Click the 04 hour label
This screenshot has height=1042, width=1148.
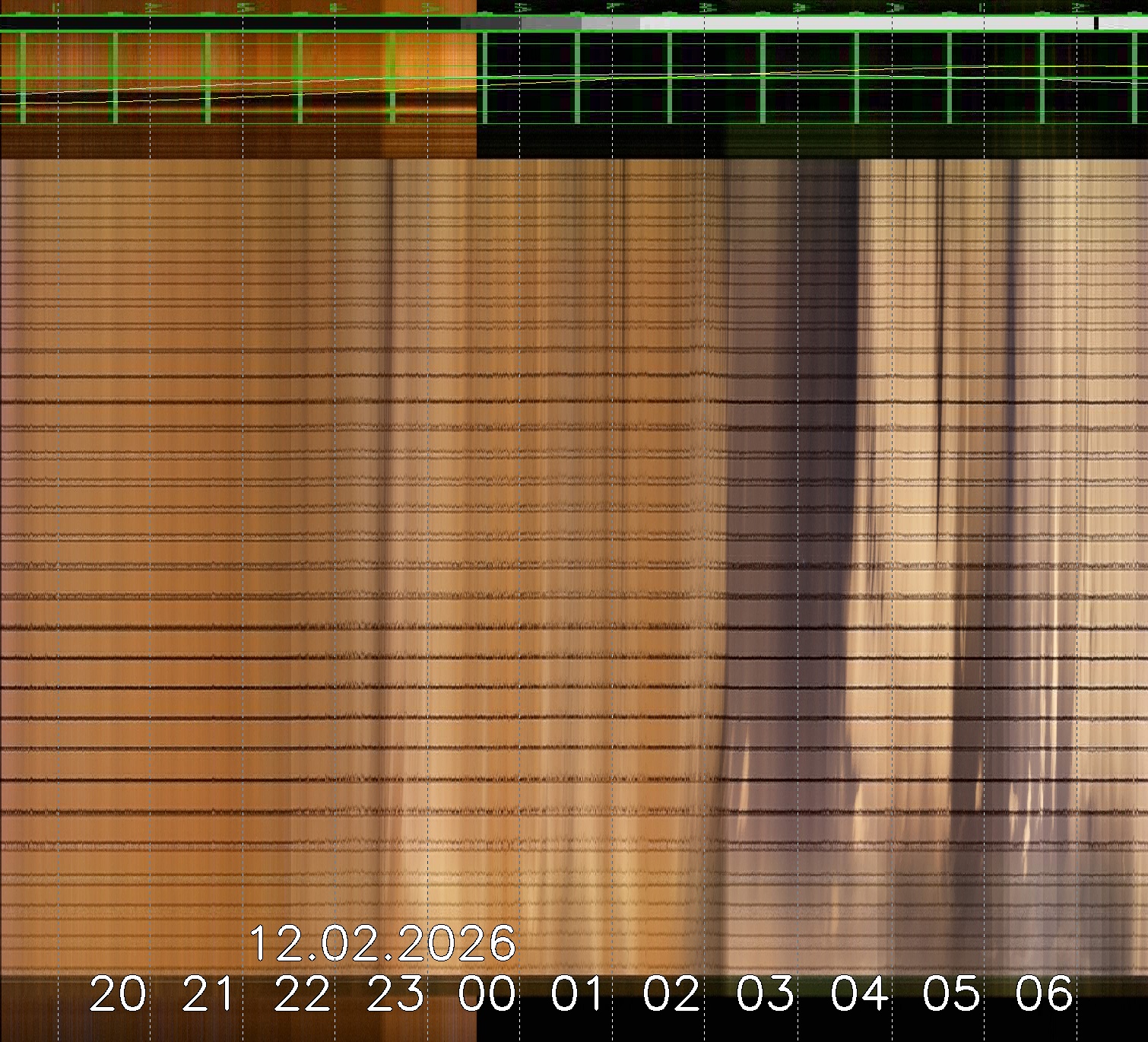859,994
